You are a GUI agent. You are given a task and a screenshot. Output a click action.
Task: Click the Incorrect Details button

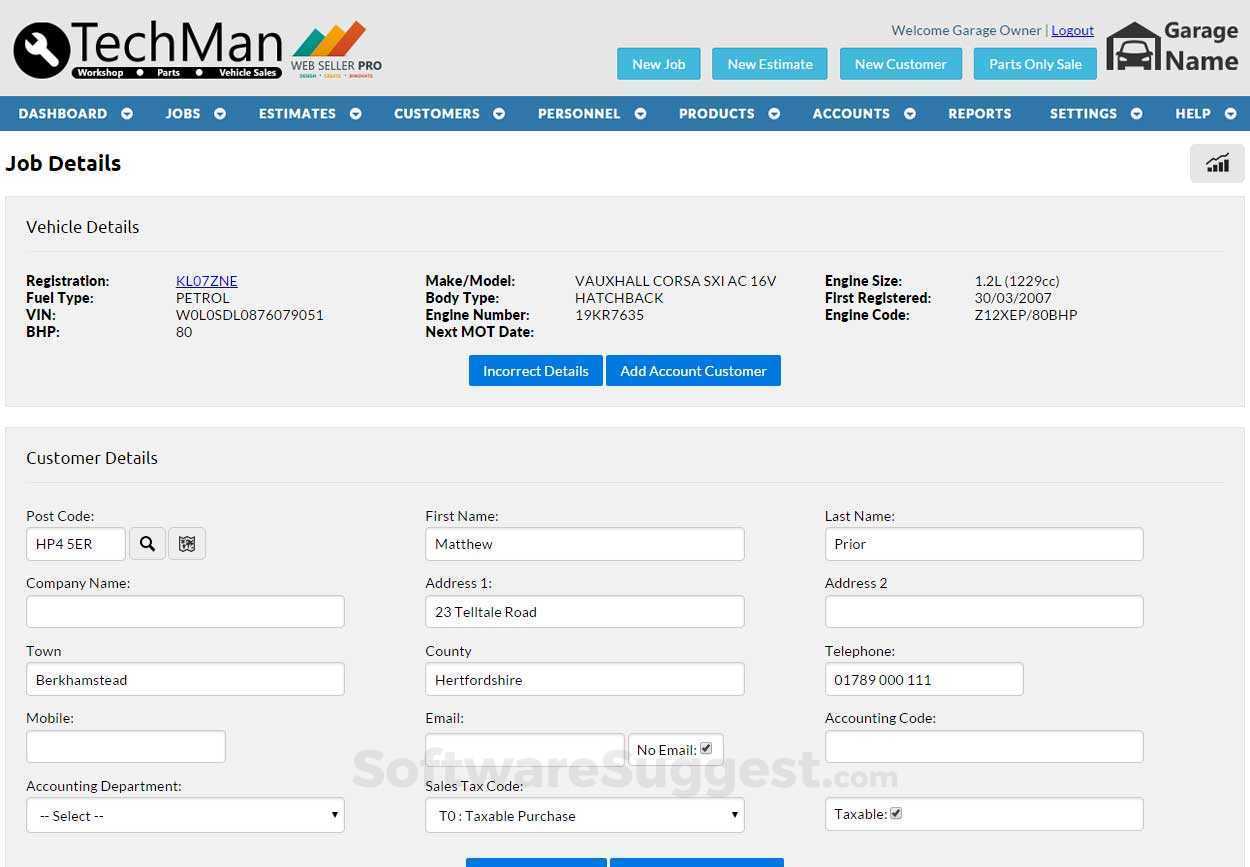(535, 370)
